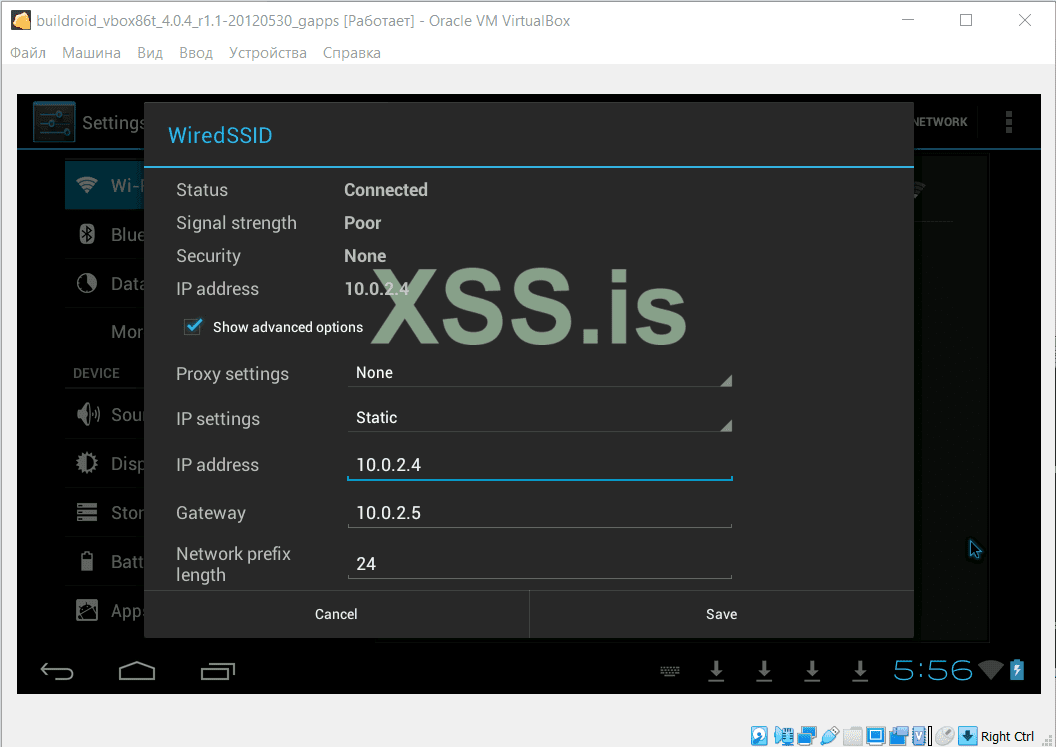
Task: Open the IP settings Static dropdown
Action: tap(539, 418)
